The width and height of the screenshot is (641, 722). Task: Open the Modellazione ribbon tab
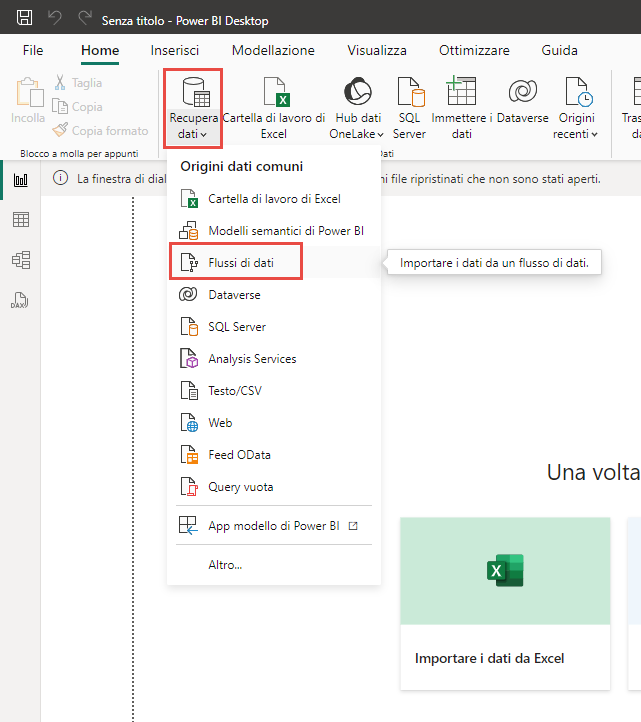click(273, 50)
